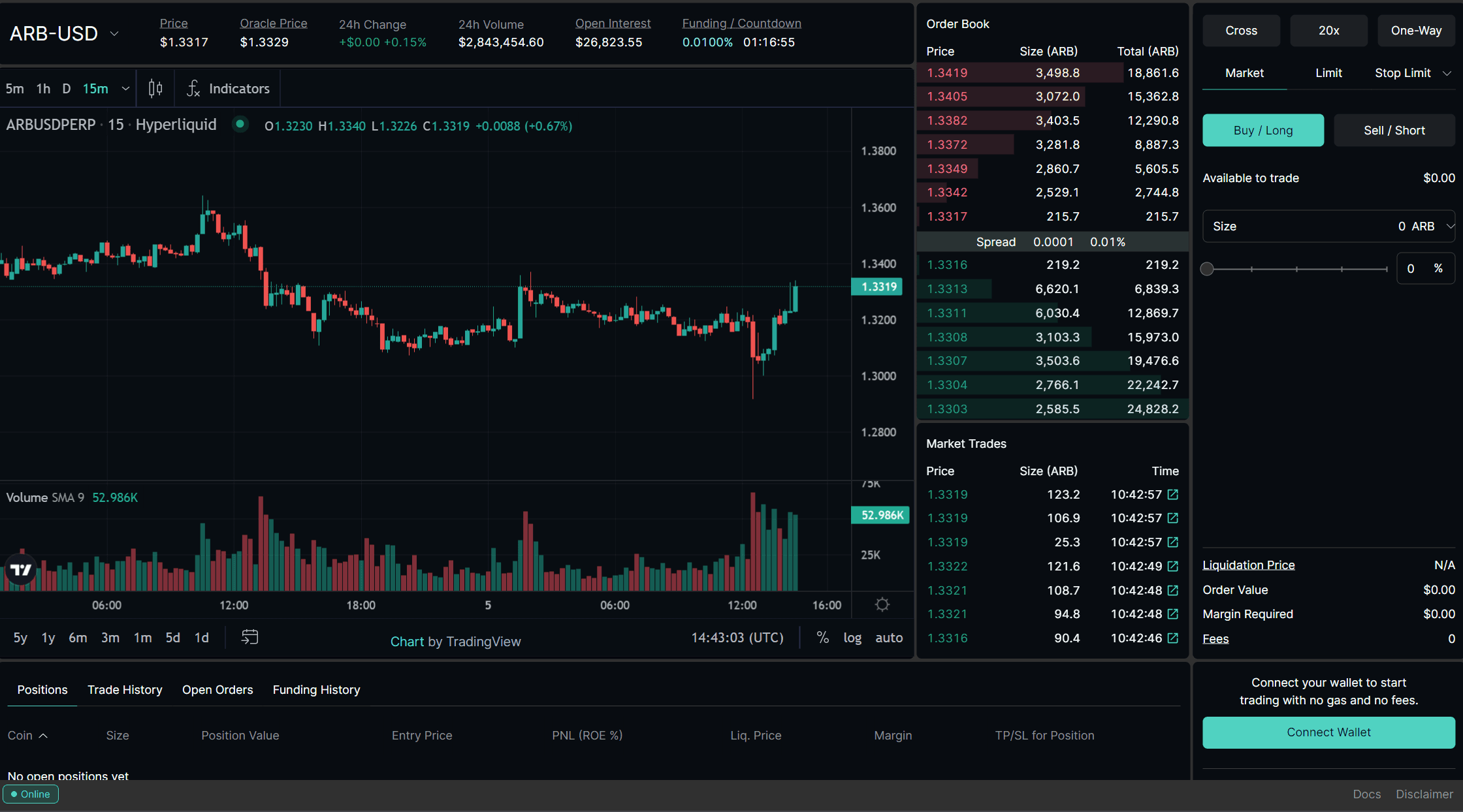Open the Chart by TradingView link
The height and width of the screenshot is (812, 1463).
coord(455,641)
